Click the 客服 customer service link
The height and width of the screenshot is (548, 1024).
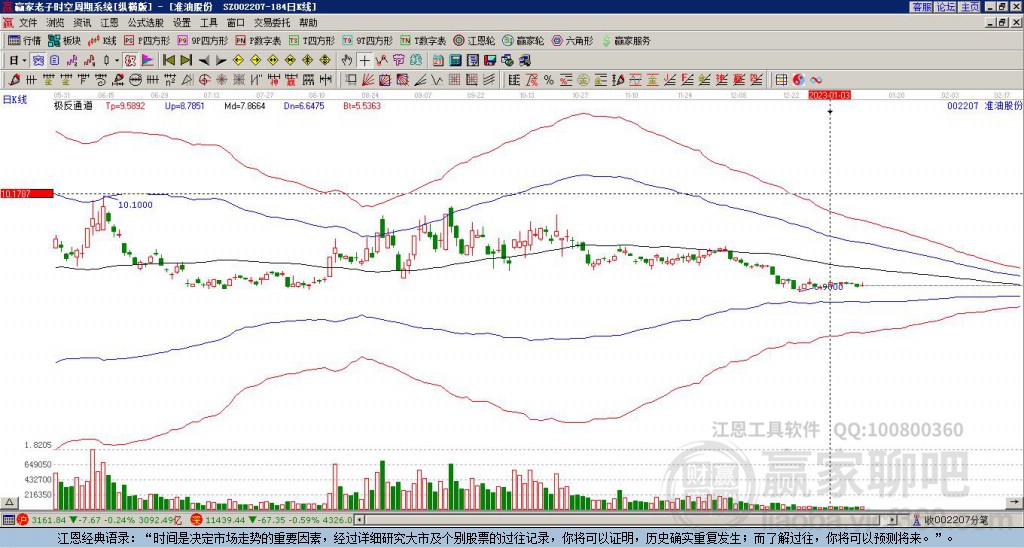tap(921, 7)
